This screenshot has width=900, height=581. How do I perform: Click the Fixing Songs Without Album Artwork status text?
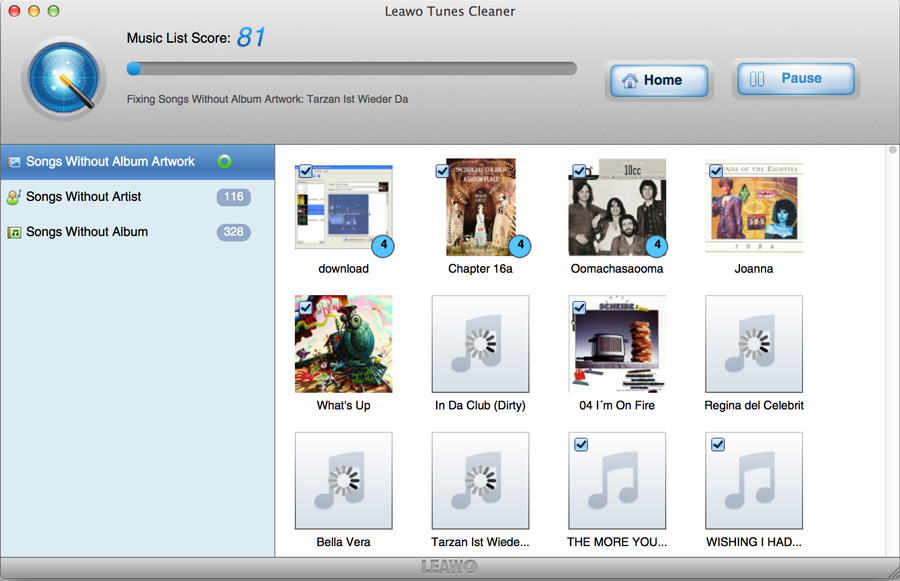click(267, 99)
